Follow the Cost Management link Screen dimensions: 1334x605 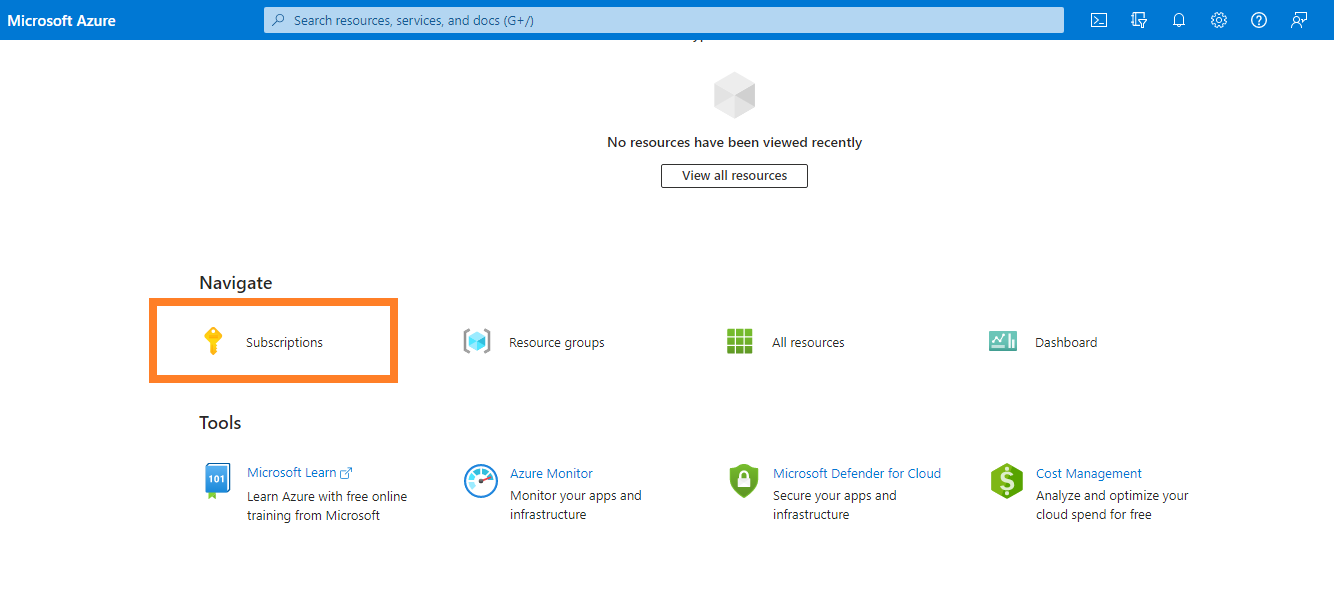pos(1088,474)
